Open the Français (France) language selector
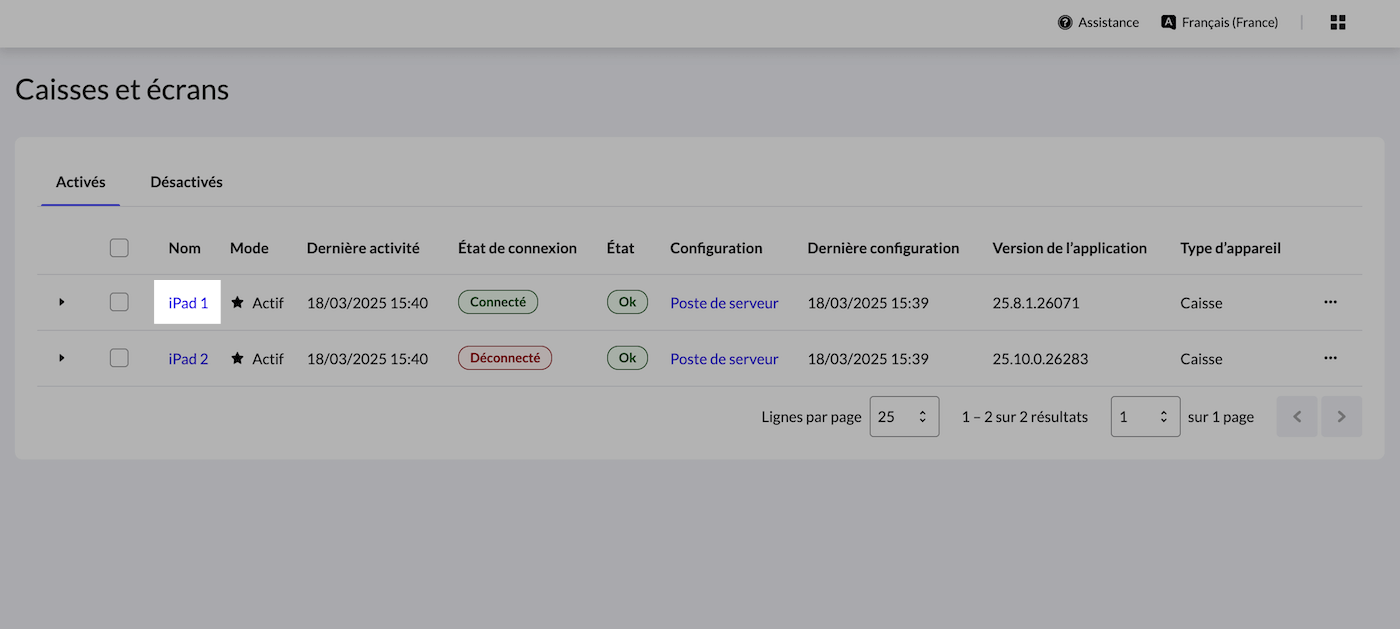The width and height of the screenshot is (1400, 629). [x=1219, y=22]
